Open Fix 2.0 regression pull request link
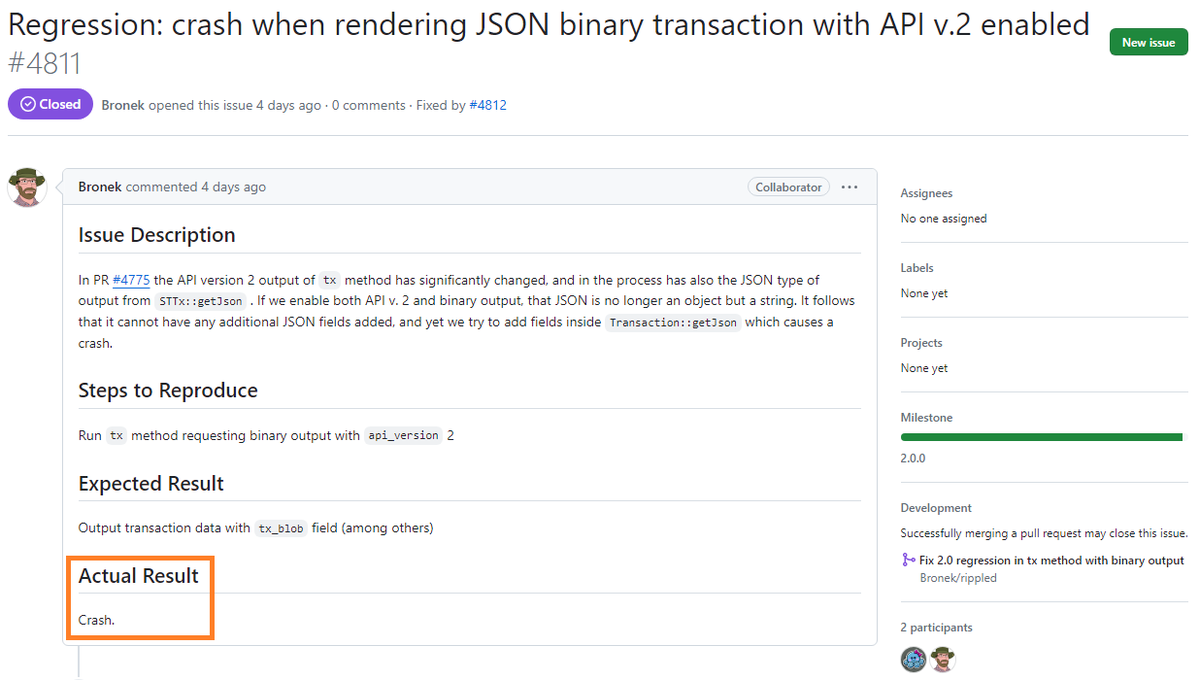The width and height of the screenshot is (1200, 680). pos(1052,560)
